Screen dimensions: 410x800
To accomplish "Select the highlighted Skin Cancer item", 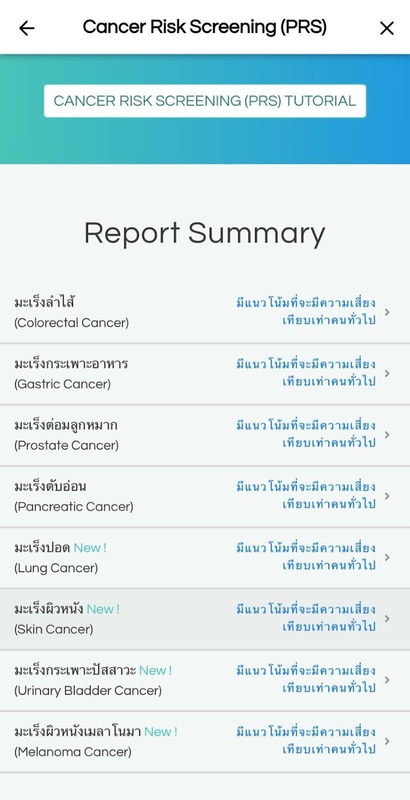I will coord(205,619).
